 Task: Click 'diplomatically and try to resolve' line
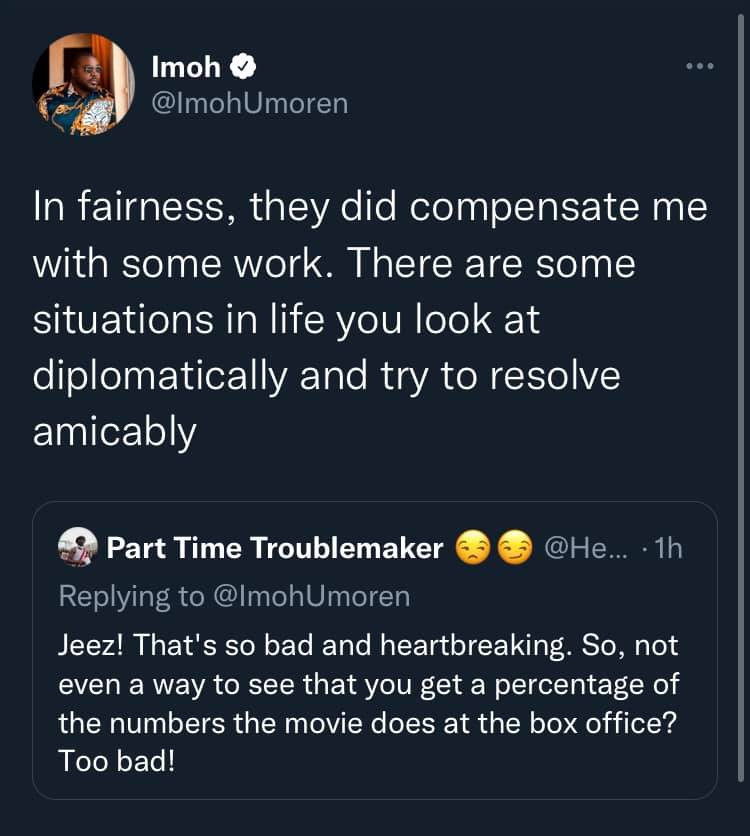click(326, 376)
